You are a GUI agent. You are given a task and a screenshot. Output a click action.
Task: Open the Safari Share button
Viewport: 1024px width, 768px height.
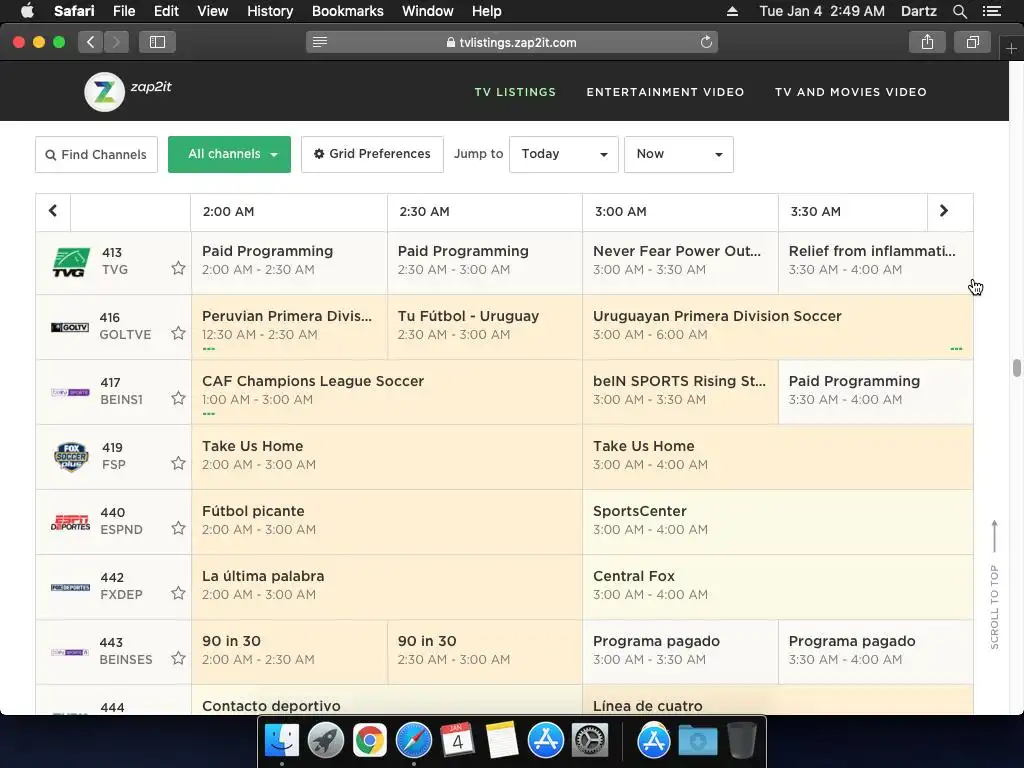(x=927, y=42)
